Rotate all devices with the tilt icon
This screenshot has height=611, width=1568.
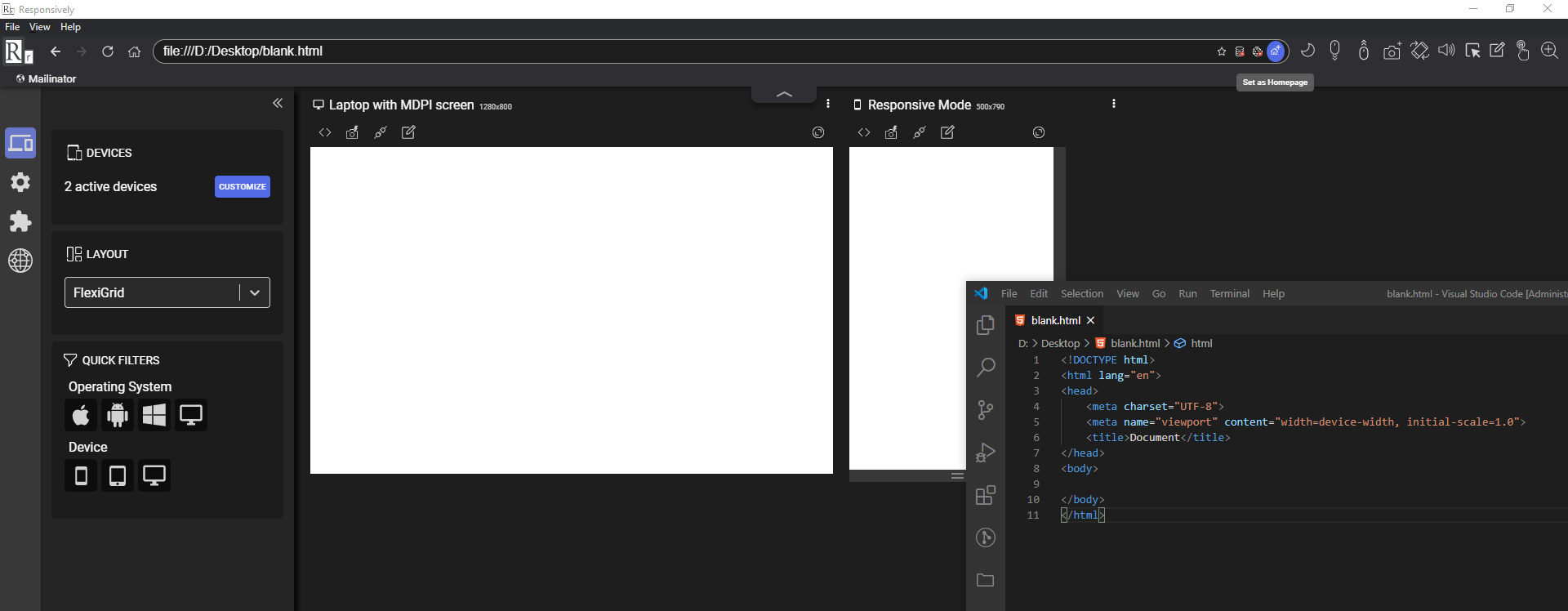[x=1420, y=51]
